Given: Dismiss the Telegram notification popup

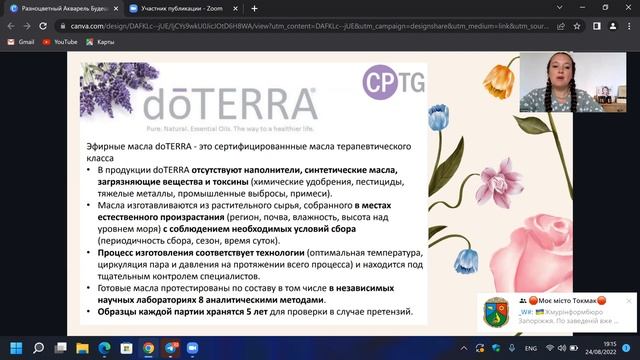Looking at the screenshot, I should click(629, 301).
